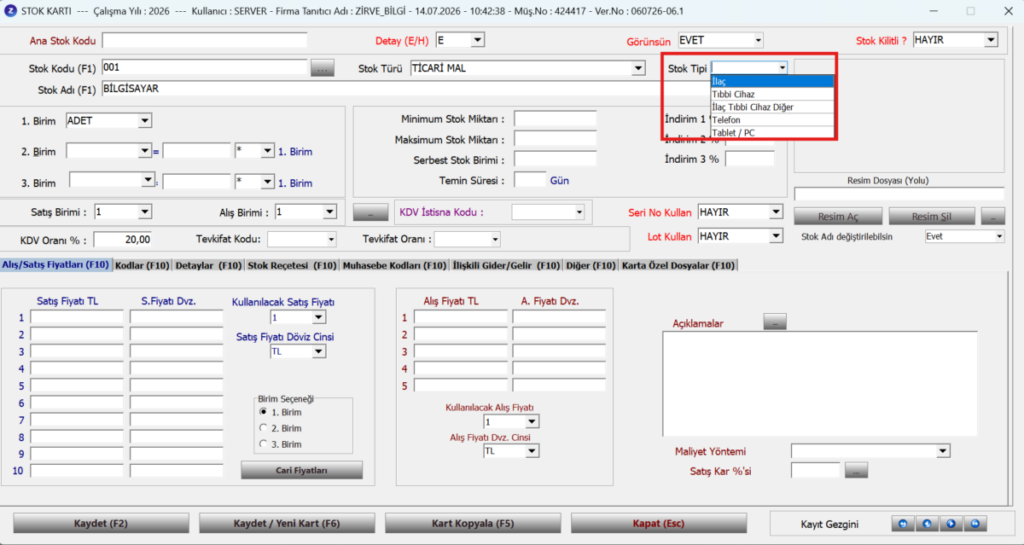Screen dimensions: 1024x545
Task: Click ellipsis button next to Resim Sil
Action: [993, 216]
